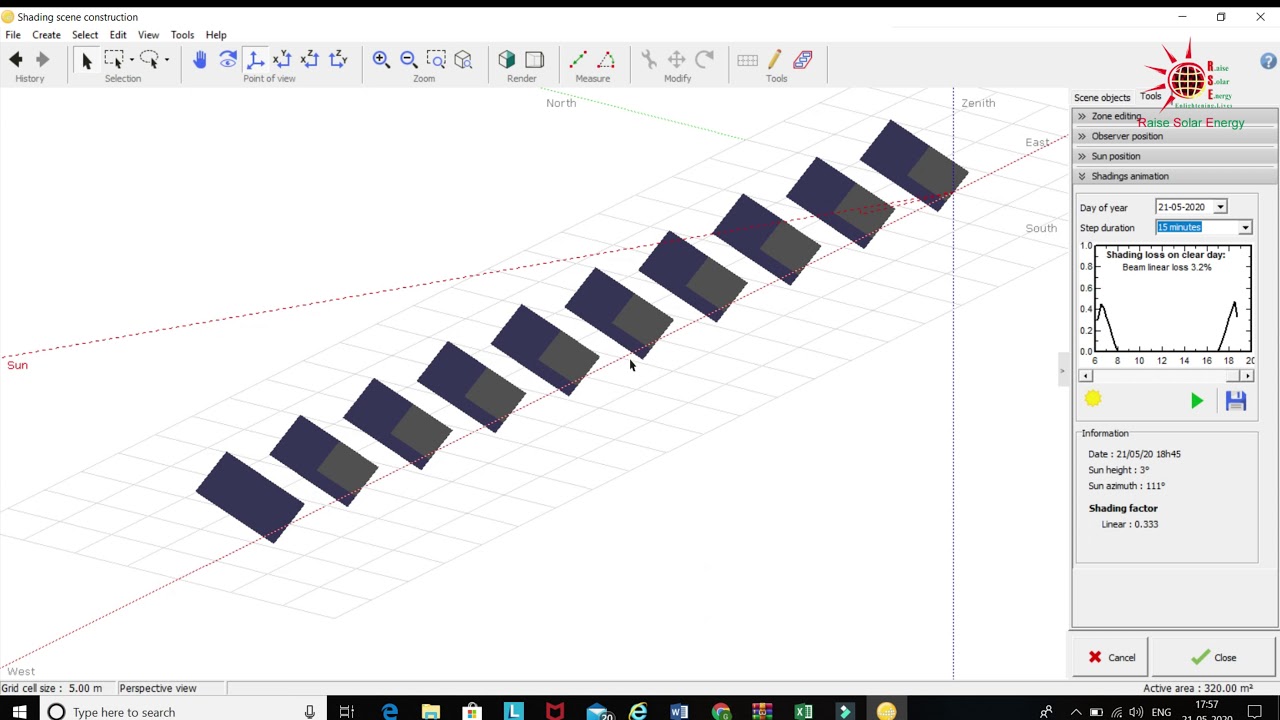Click the Cancel button

1111,658
